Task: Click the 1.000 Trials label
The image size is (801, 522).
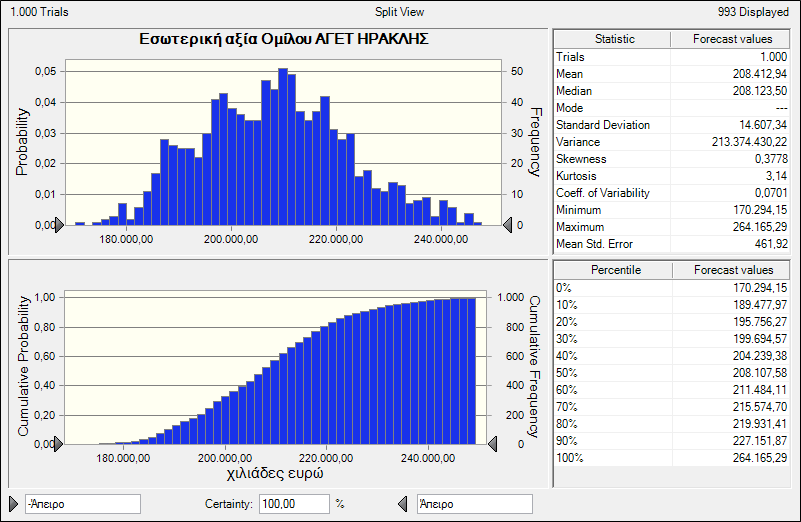Action: [x=39, y=12]
